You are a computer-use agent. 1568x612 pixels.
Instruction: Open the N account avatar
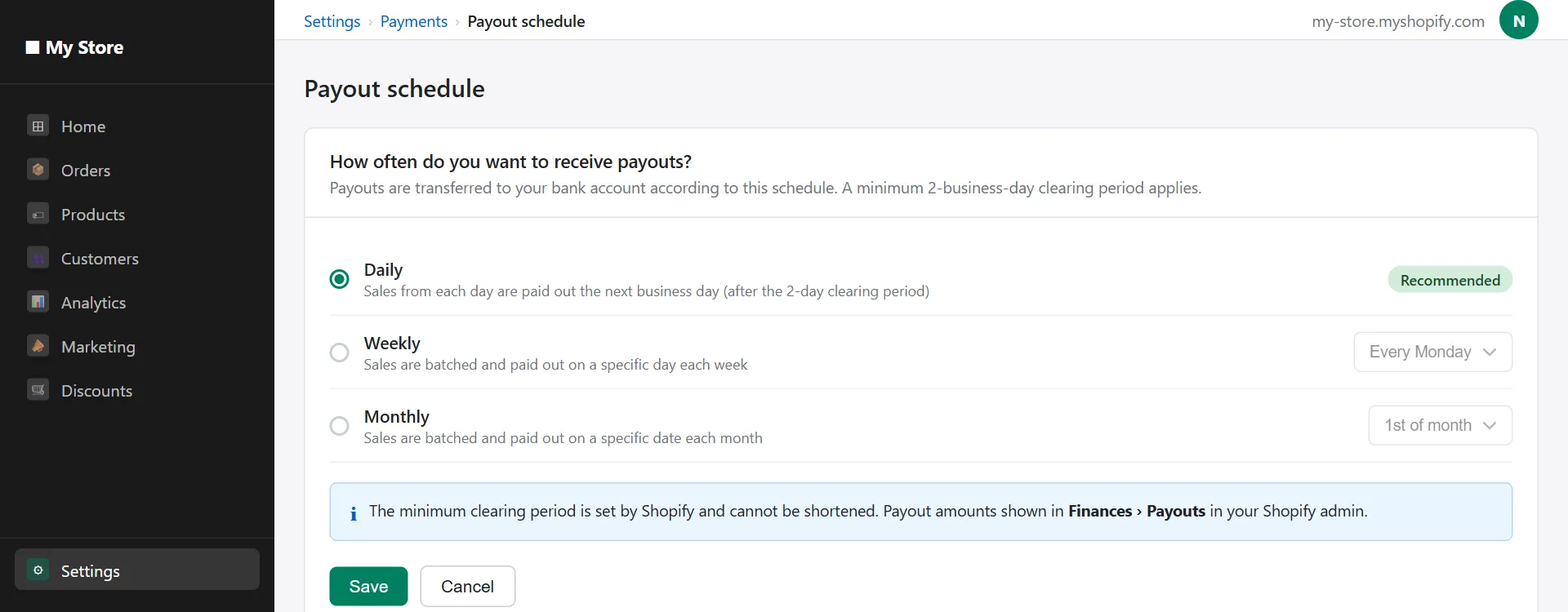(x=1518, y=20)
